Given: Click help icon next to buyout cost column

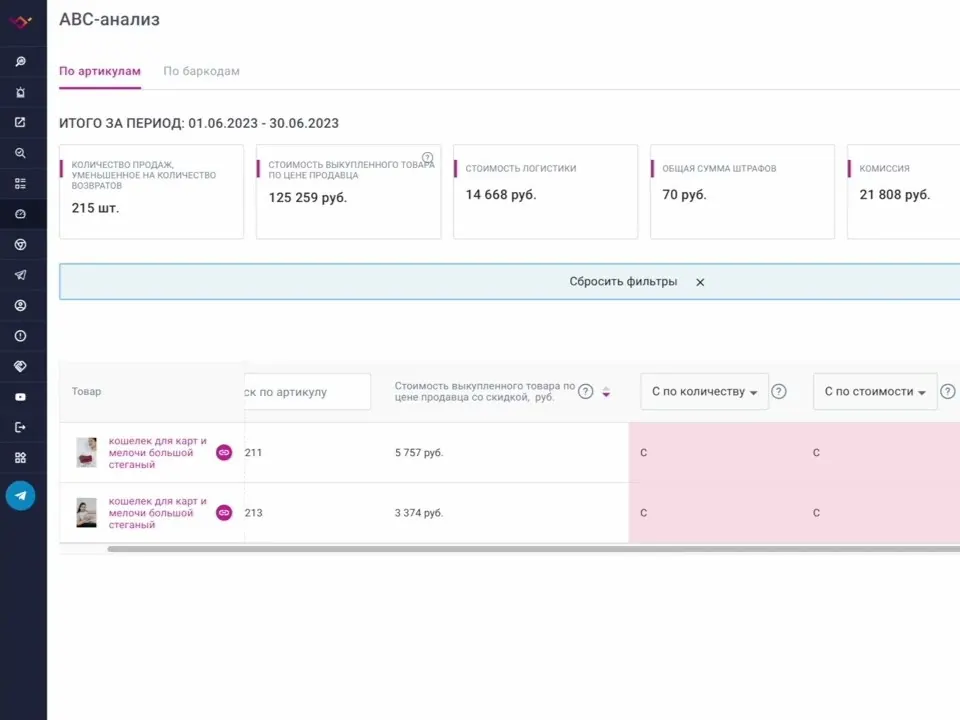Looking at the screenshot, I should point(585,392).
